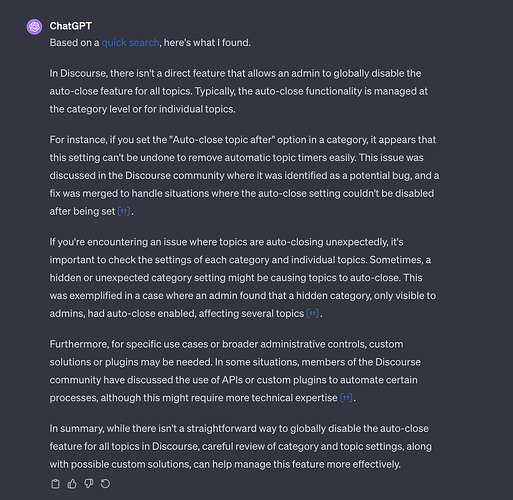
Task: Click the paragraph beginning "In Discourse, there isn't"
Action: click(x=239, y=91)
